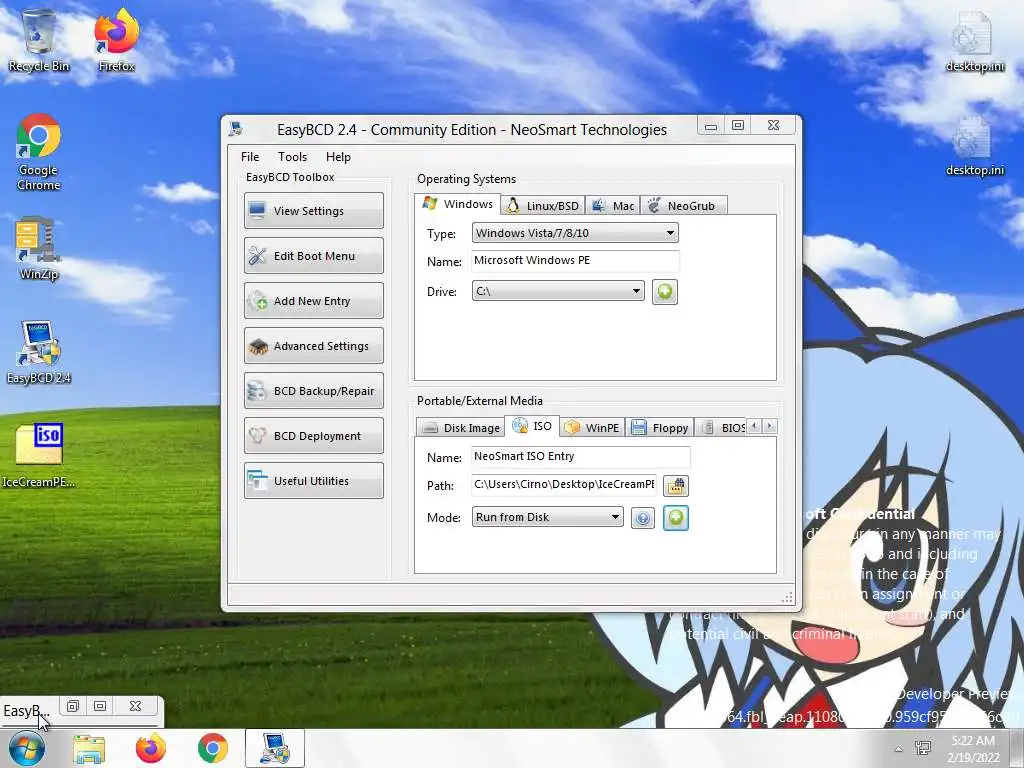Select the WinPE media tab
Viewport: 1024px width, 768px height.
tap(592, 428)
